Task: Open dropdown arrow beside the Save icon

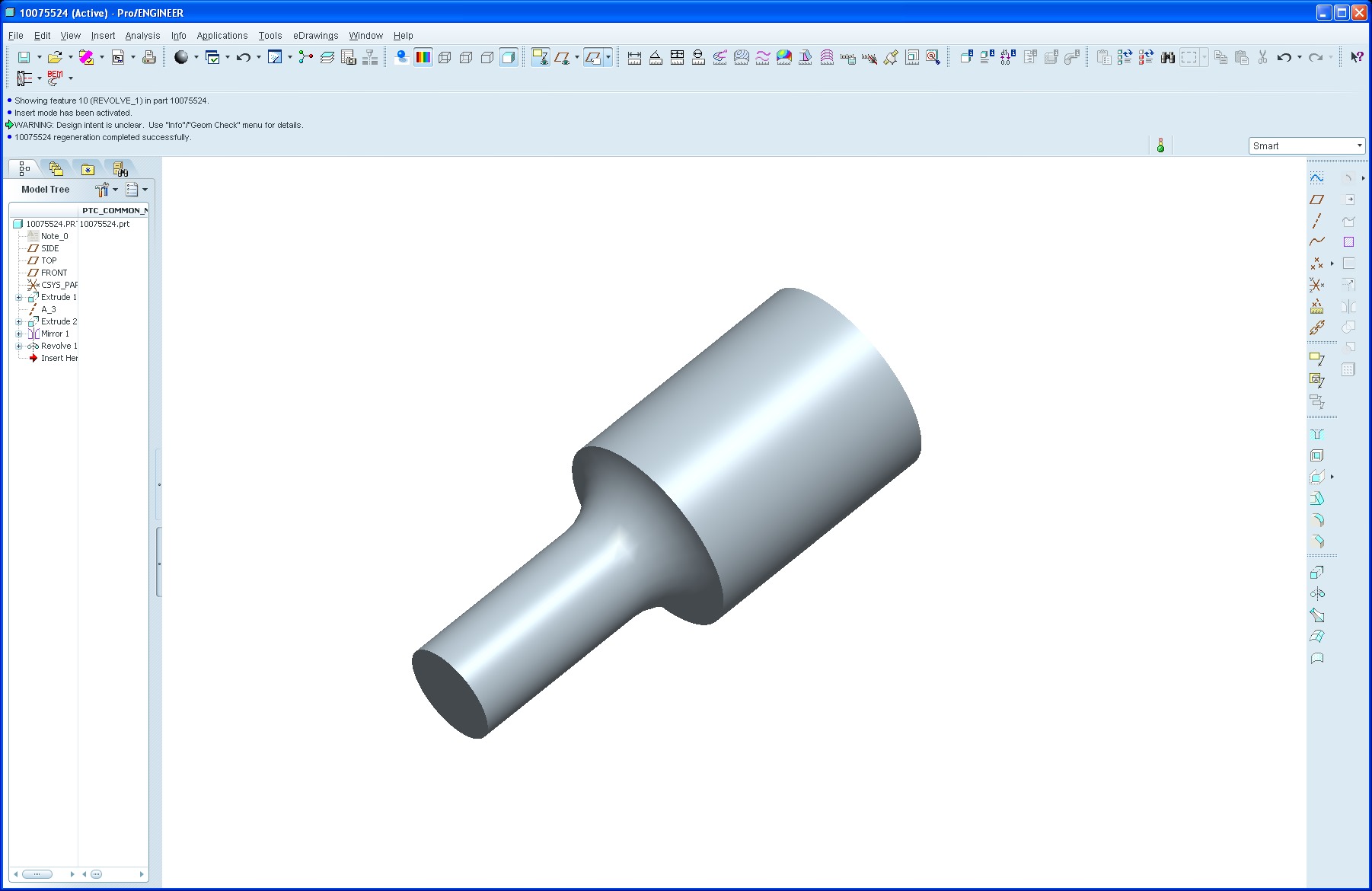Action: click(39, 57)
